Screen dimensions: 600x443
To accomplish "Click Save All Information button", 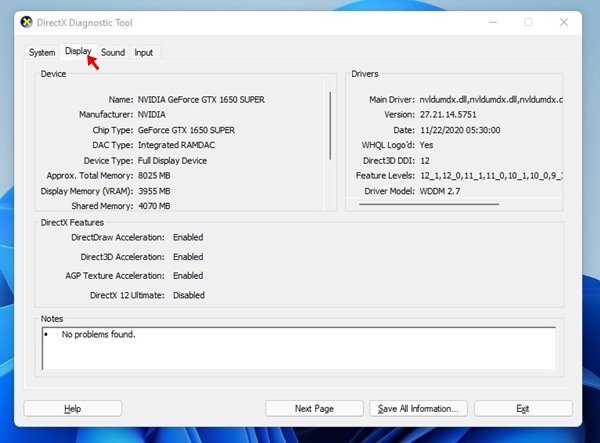I will pos(417,408).
